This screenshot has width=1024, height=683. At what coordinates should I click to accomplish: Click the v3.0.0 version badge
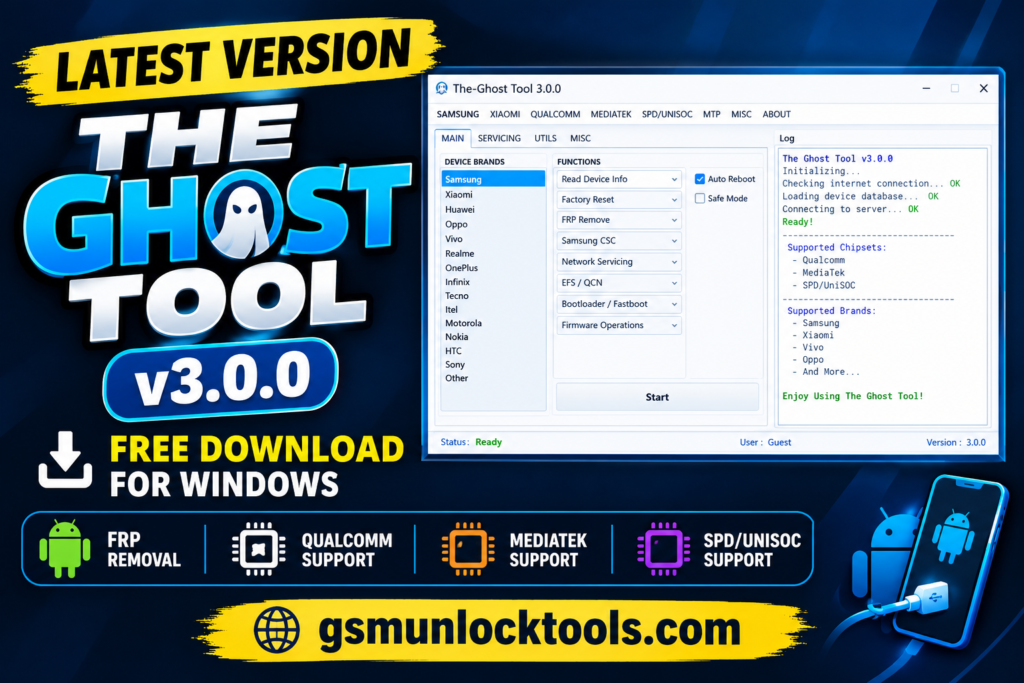[x=221, y=380]
